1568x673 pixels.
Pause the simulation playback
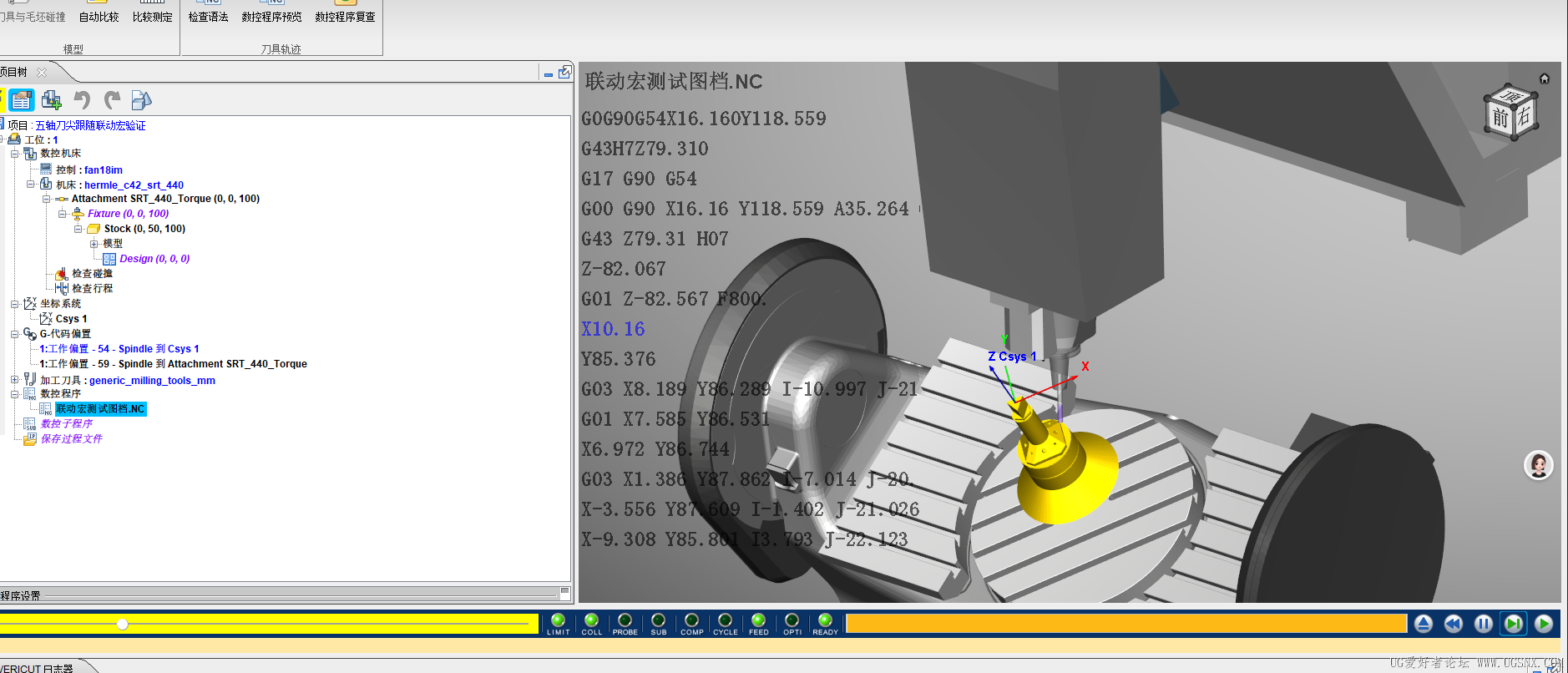(1483, 624)
